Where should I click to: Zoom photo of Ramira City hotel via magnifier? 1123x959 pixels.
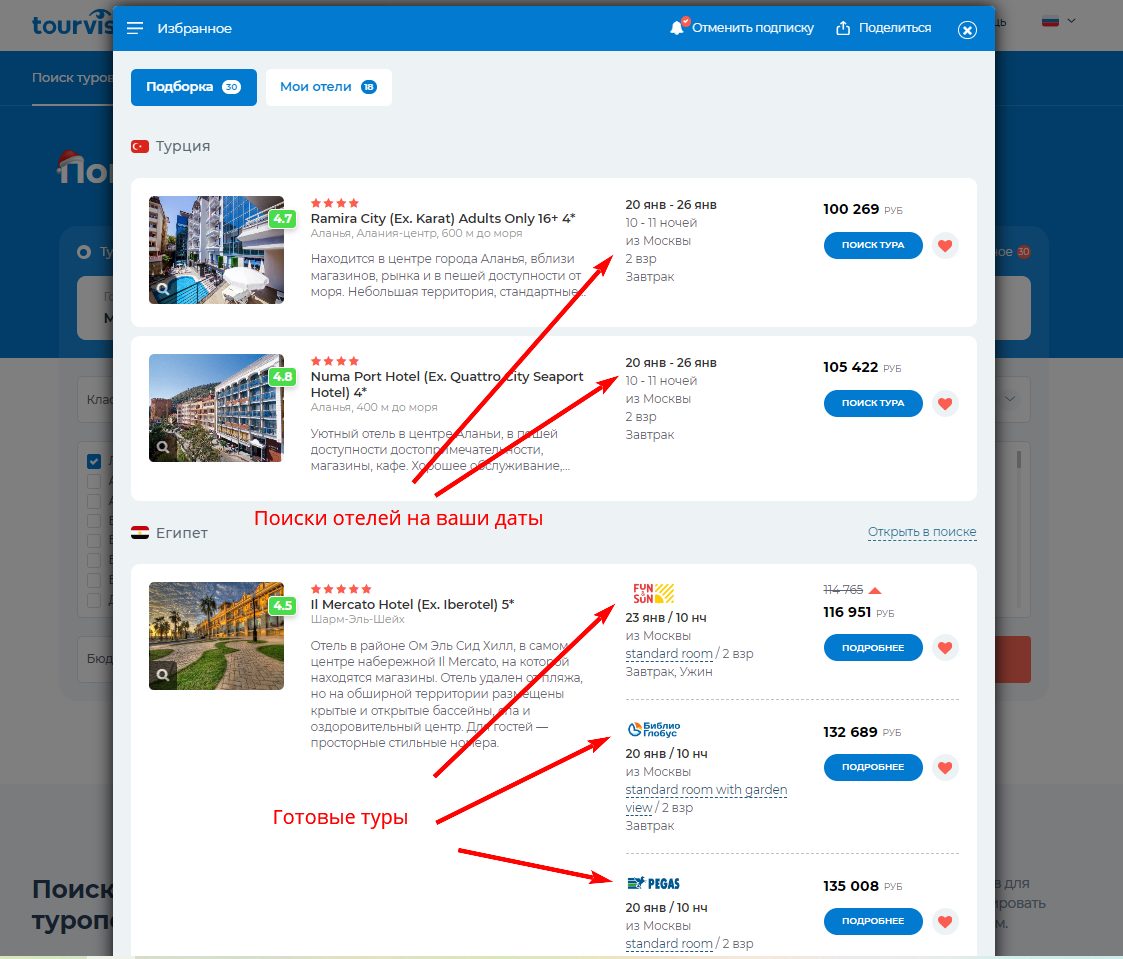point(163,289)
